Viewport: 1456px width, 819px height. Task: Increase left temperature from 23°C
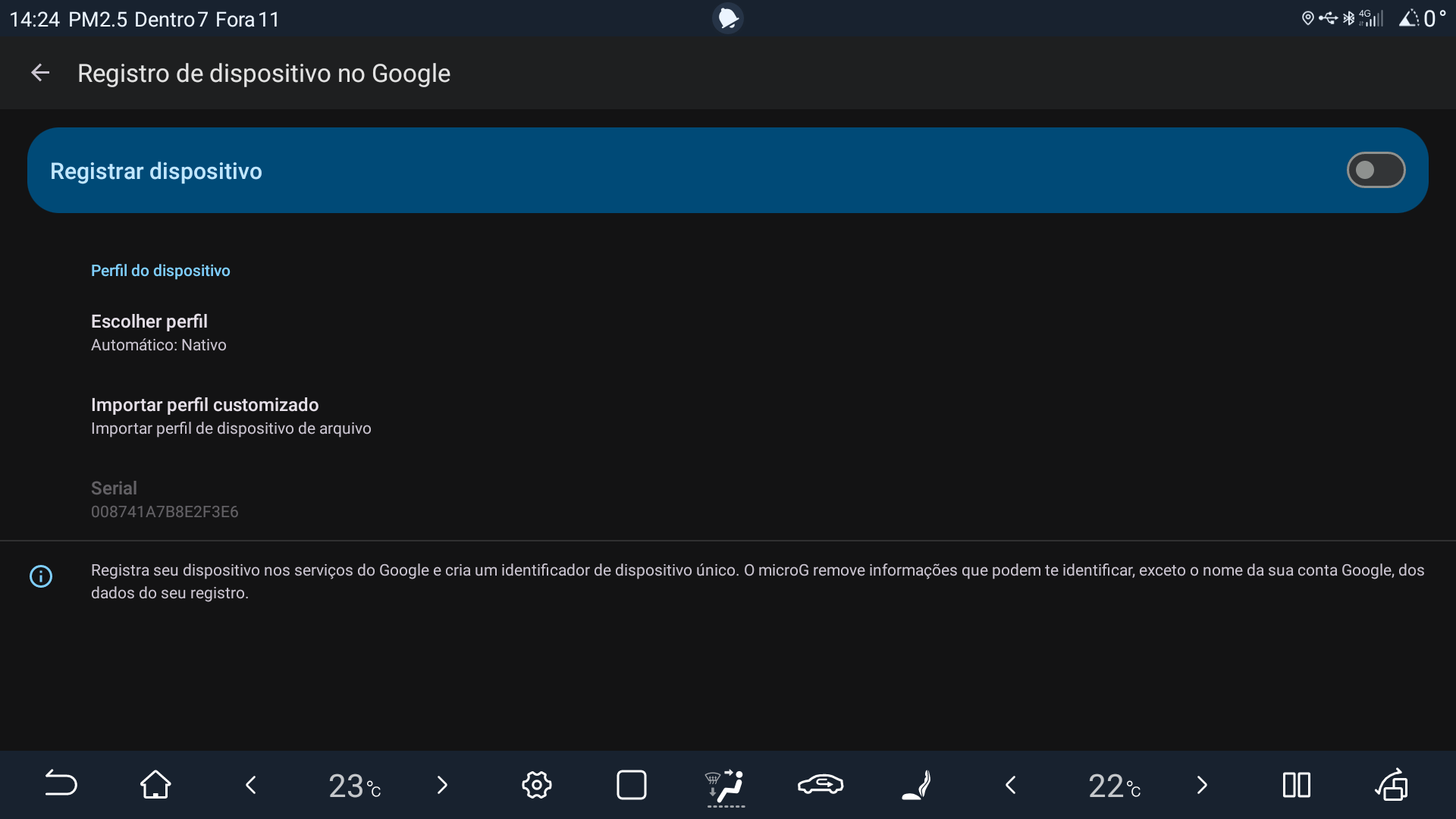tap(442, 784)
